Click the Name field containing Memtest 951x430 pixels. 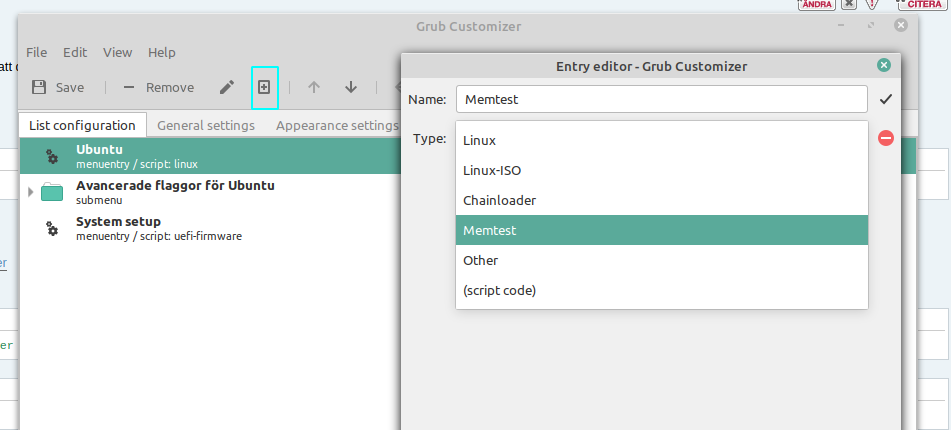click(662, 99)
